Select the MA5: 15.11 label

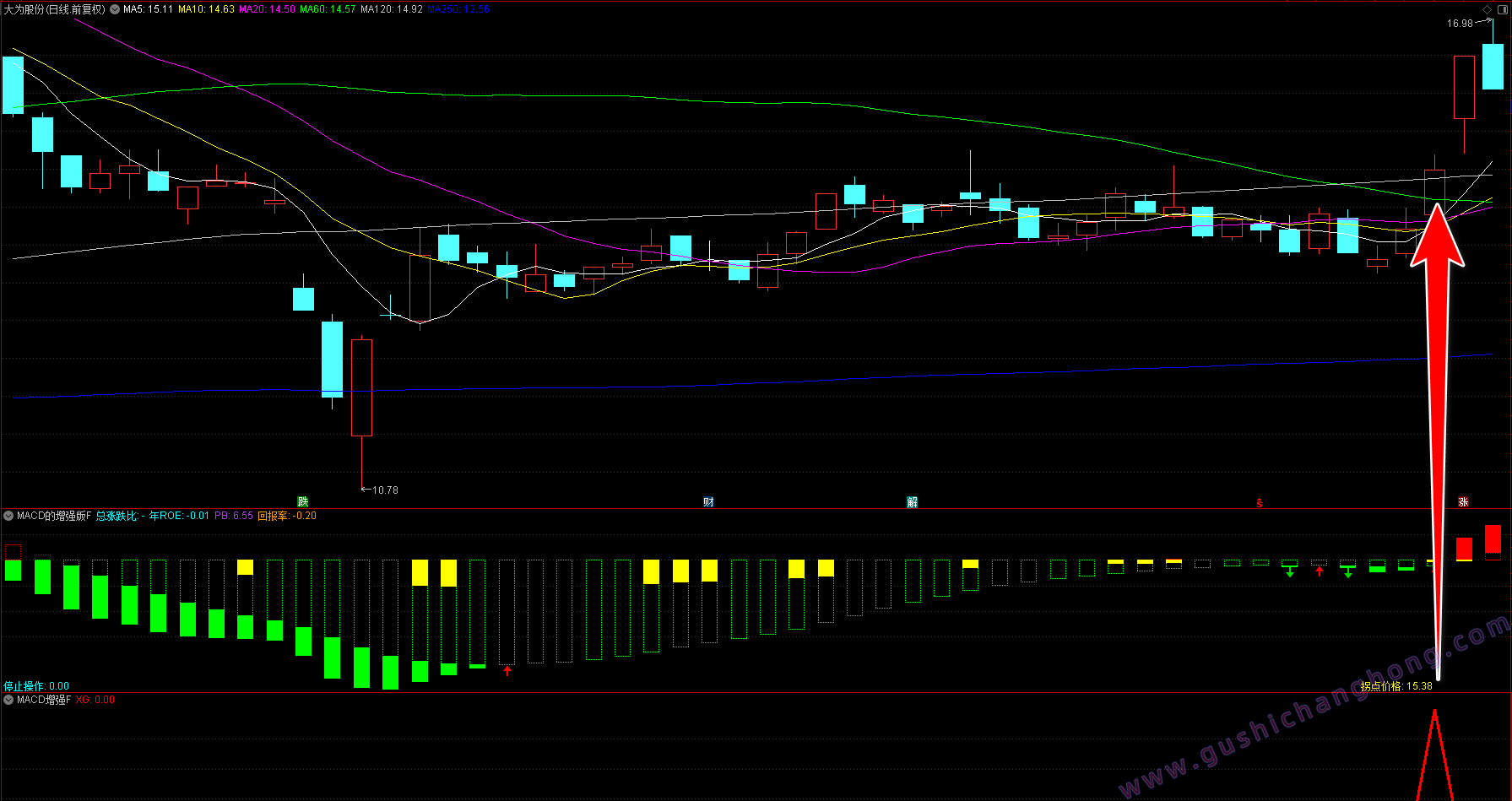[x=148, y=9]
